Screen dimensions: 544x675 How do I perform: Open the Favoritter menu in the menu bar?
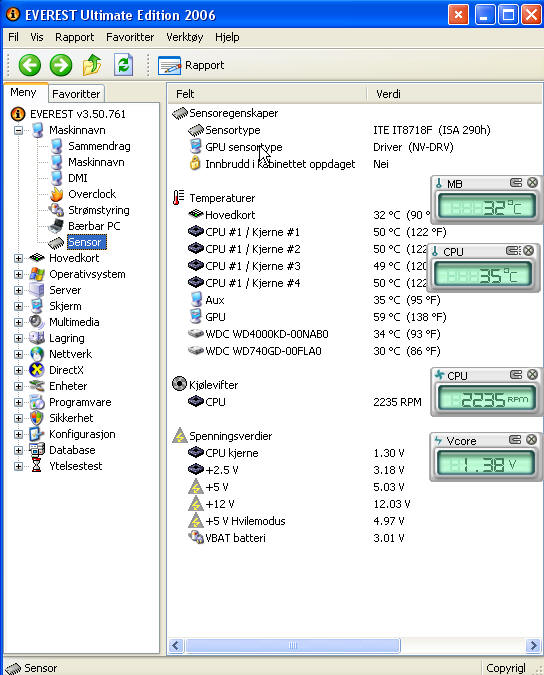(x=130, y=37)
